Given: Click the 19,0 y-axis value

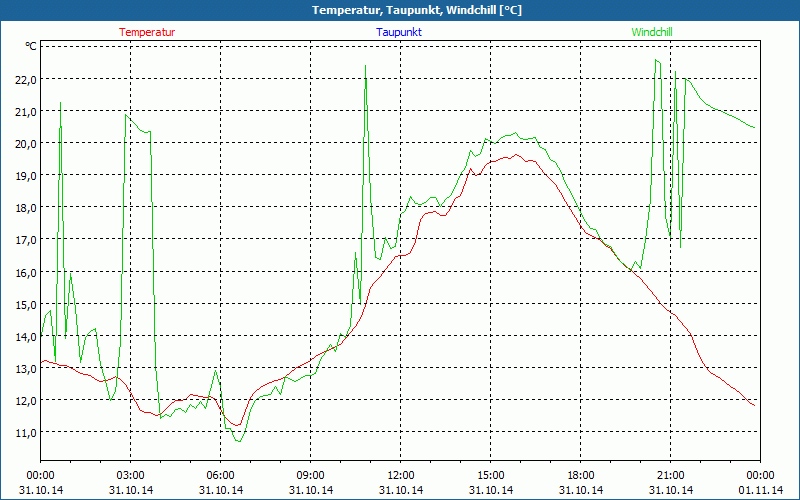Looking at the screenshot, I should click(x=24, y=175).
